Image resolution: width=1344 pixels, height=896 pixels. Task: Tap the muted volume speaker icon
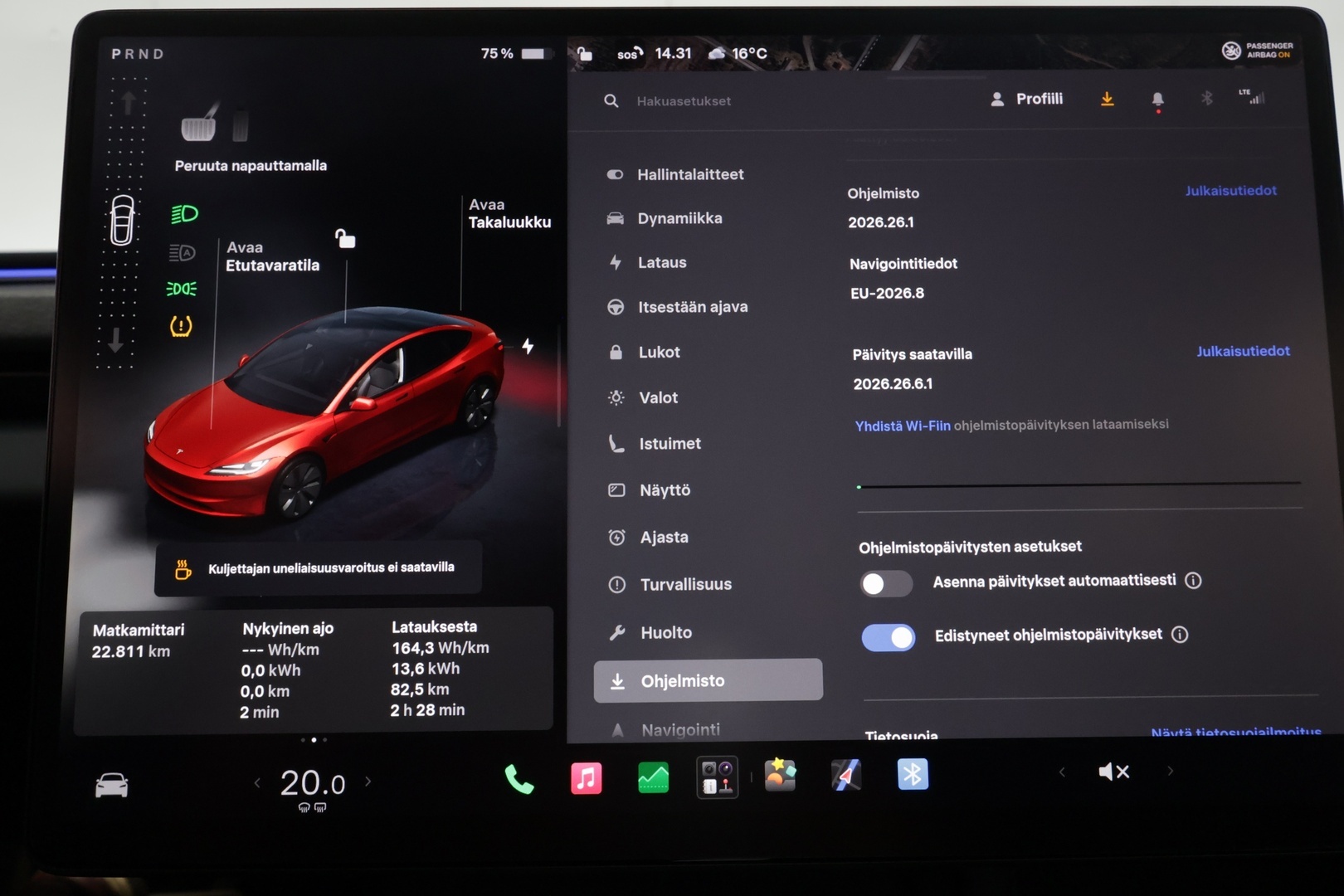click(1113, 772)
